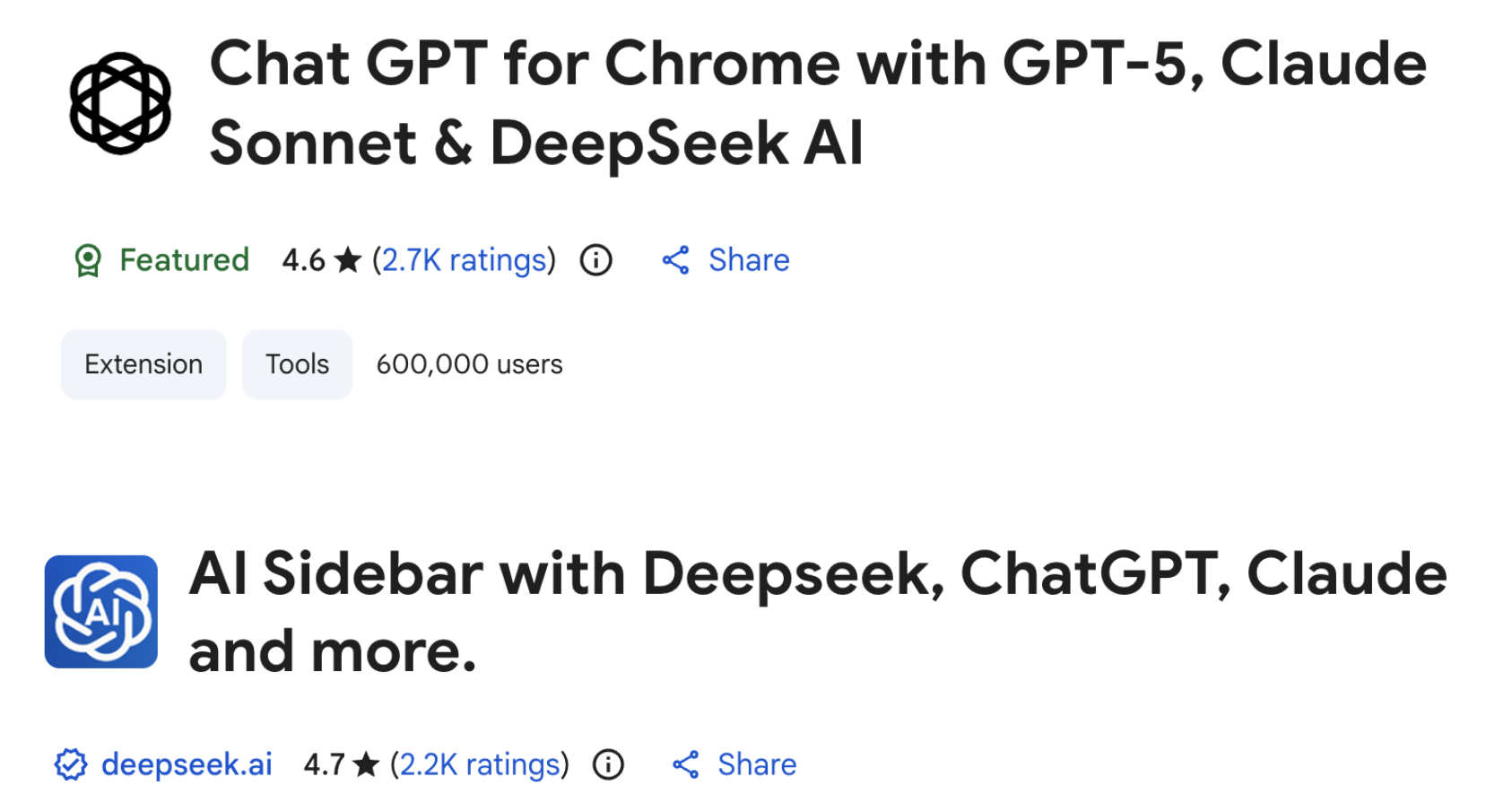
Task: Select the Extension category chip
Action: pyautogui.click(x=143, y=364)
